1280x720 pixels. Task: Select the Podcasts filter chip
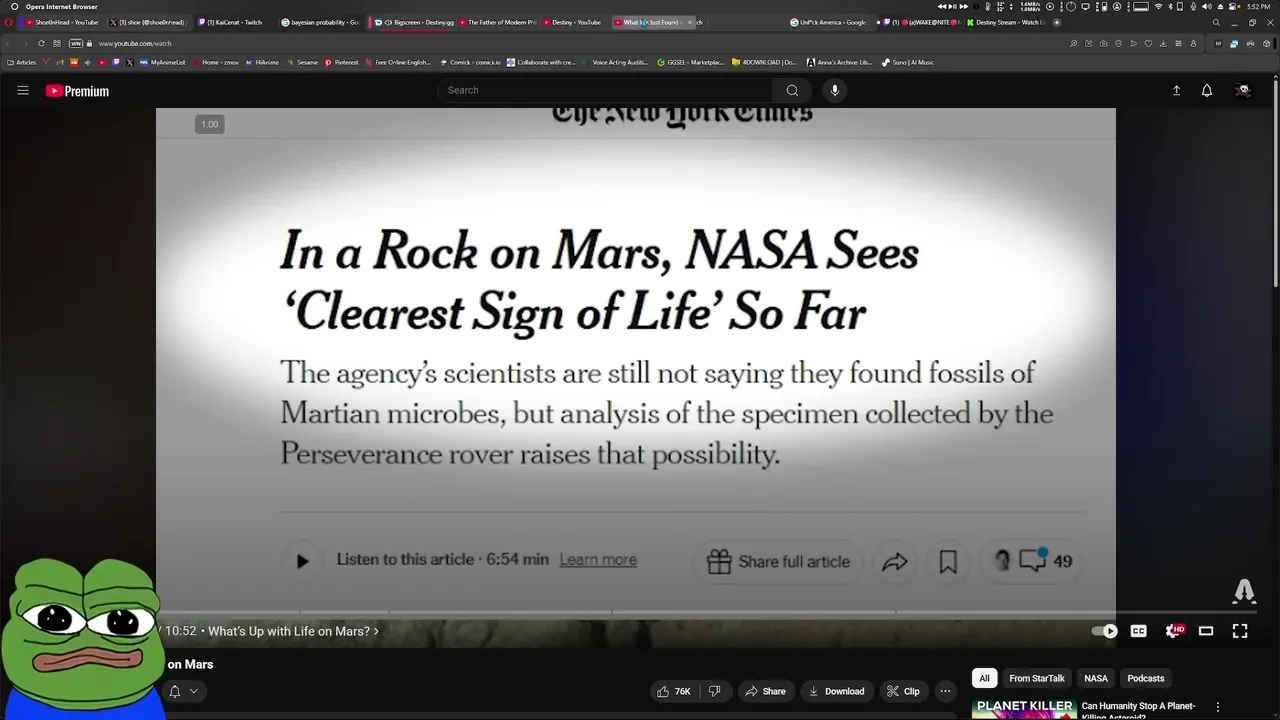pyautogui.click(x=1146, y=678)
